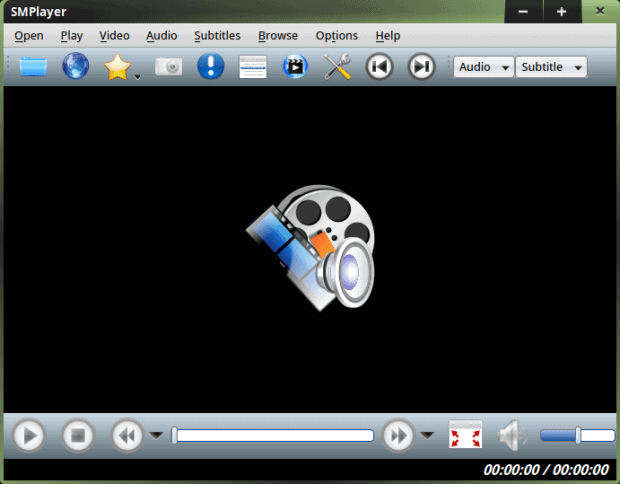The image size is (620, 484).
Task: Open the Subtitles menu
Action: (x=217, y=36)
